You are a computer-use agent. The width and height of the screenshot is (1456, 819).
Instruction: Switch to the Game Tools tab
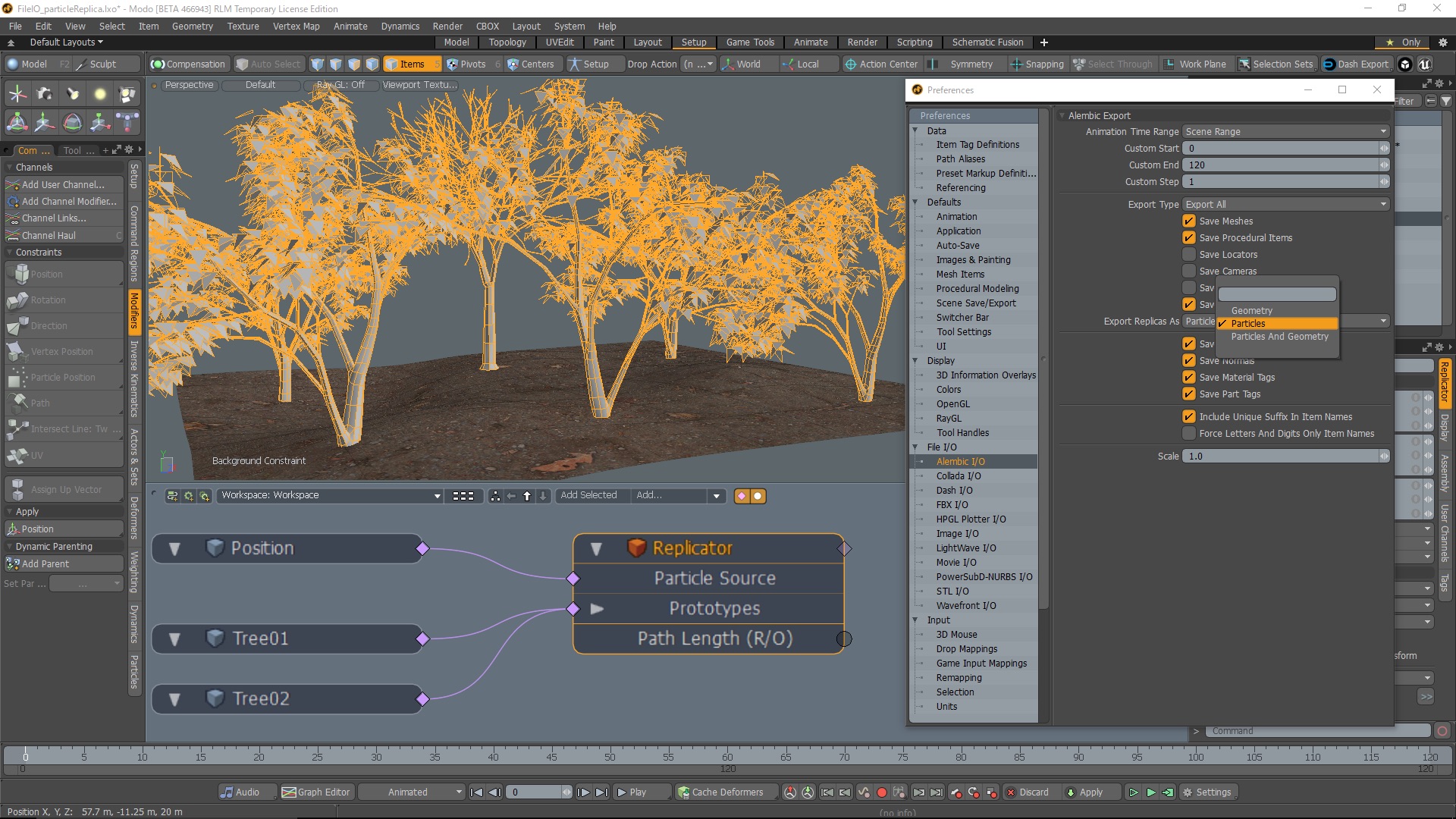point(750,42)
